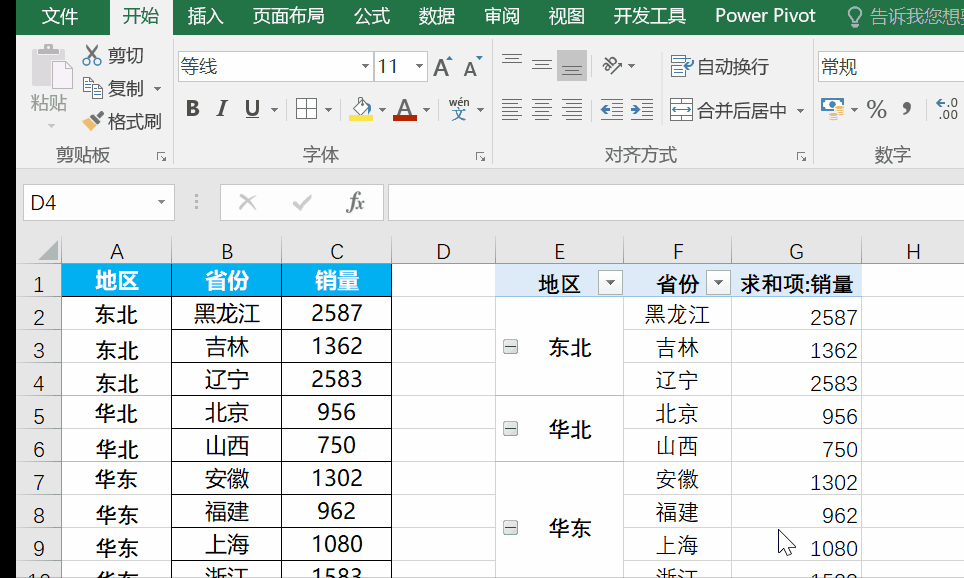
Task: Toggle Bold formatting
Action: click(x=192, y=109)
